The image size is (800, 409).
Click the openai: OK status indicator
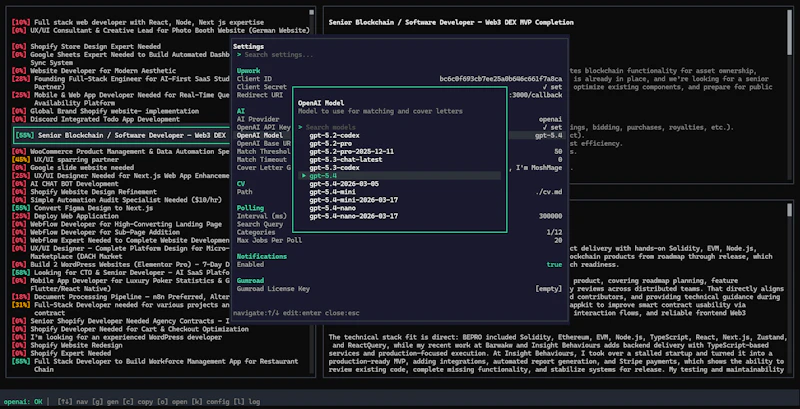(x=23, y=402)
